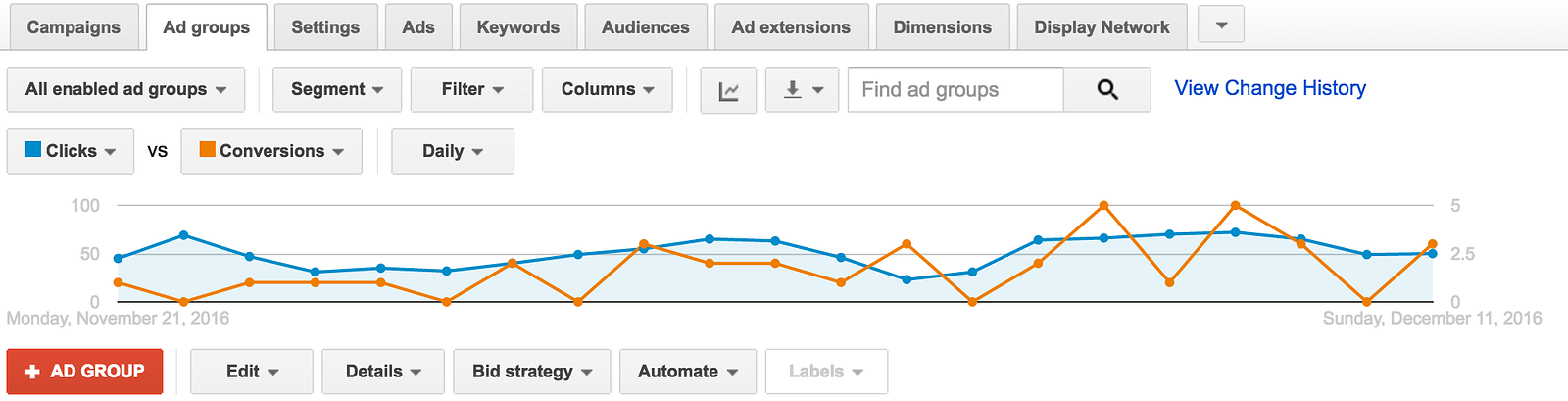The image size is (1568, 401).
Task: Change the orange Conversions metric selector
Action: (x=271, y=151)
